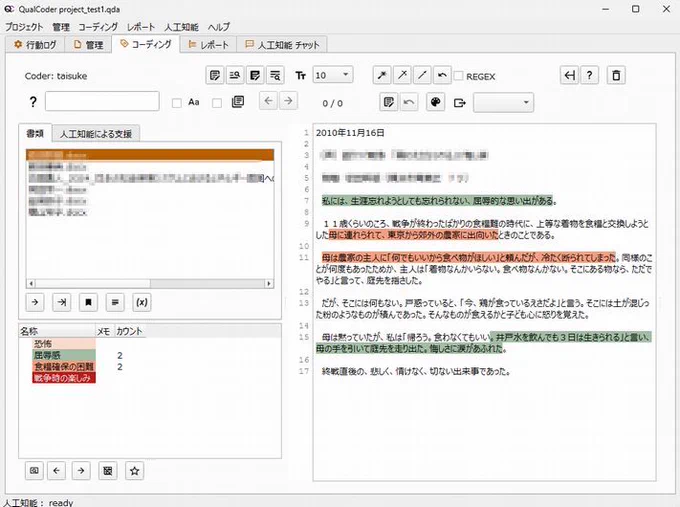Click the diagonal line wand icon

click(x=422, y=75)
